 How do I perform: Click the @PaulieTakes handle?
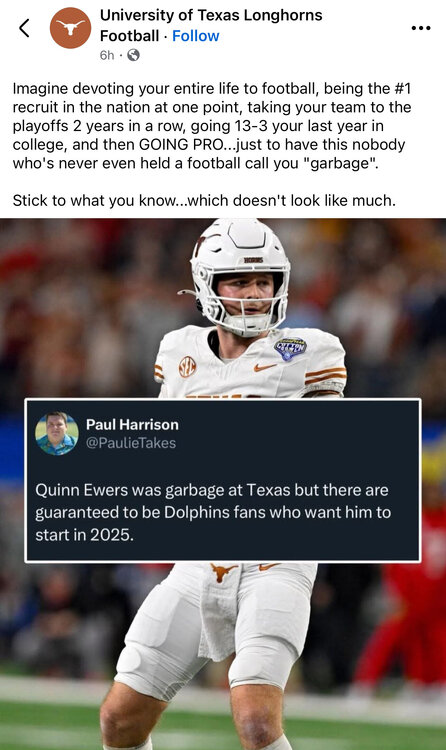click(x=131, y=443)
